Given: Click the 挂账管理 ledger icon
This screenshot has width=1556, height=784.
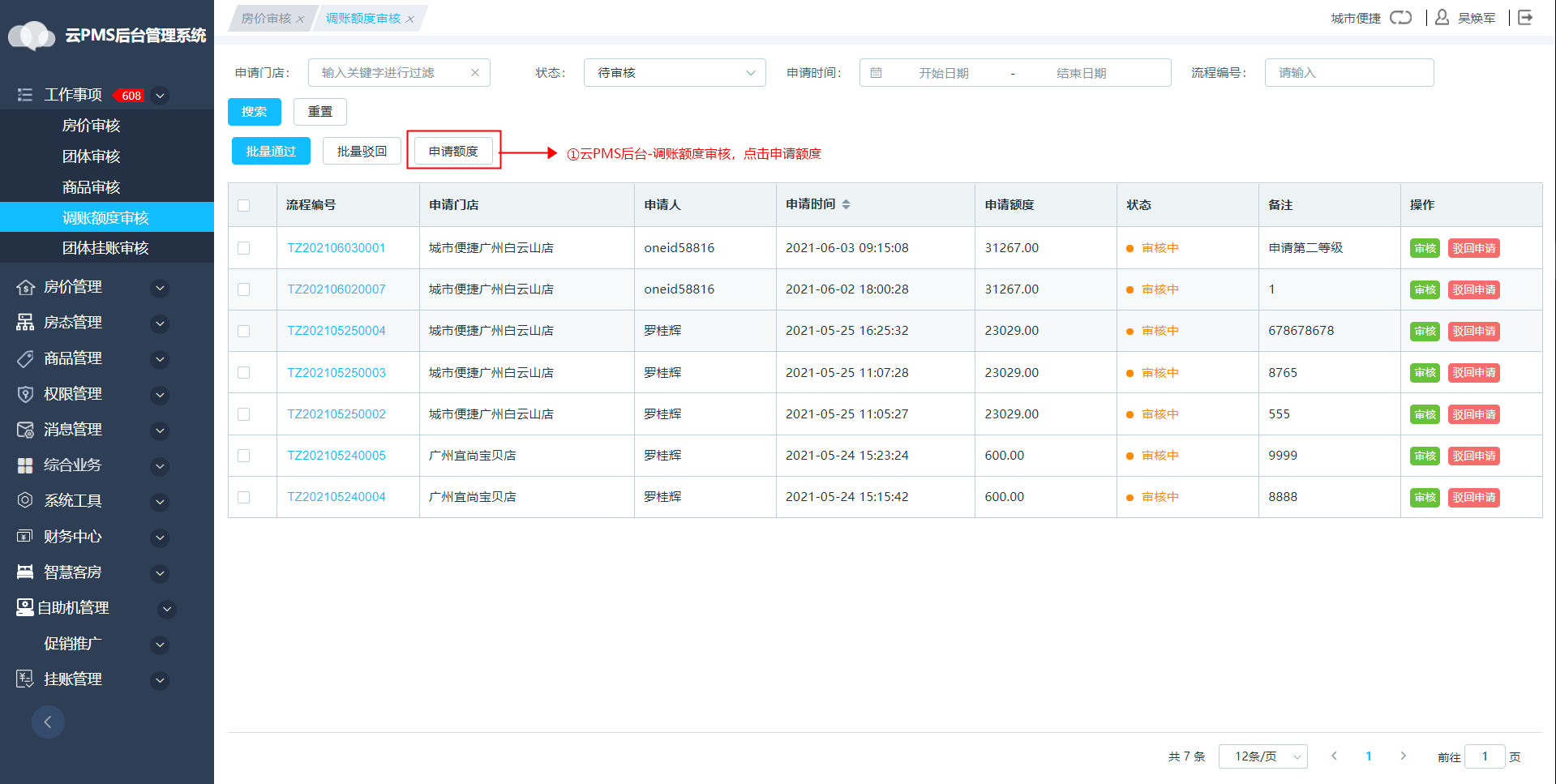Looking at the screenshot, I should click(x=25, y=679).
